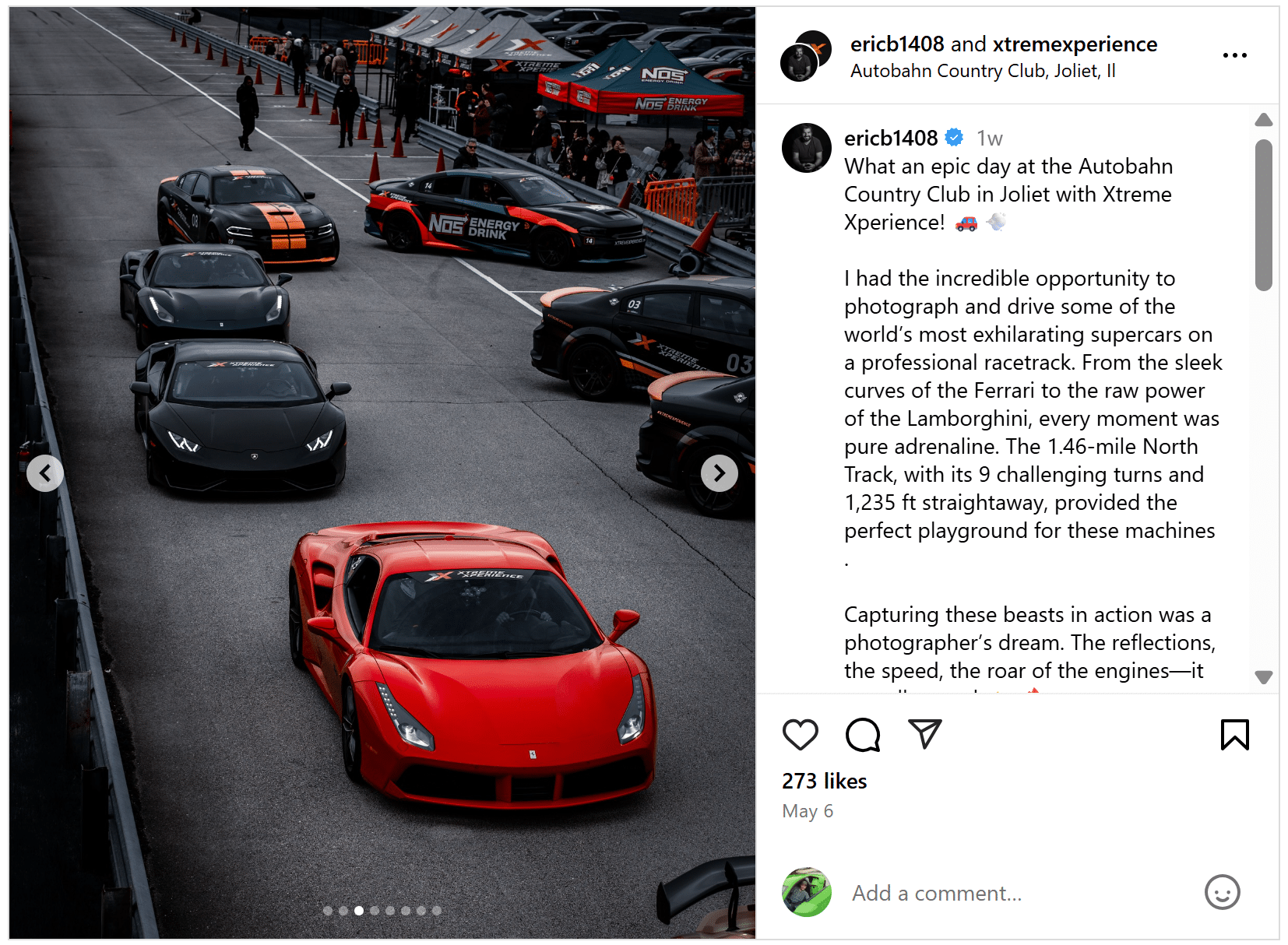Open the emoji picker smiley icon
Viewport: 1288px width, 945px height.
[1222, 892]
